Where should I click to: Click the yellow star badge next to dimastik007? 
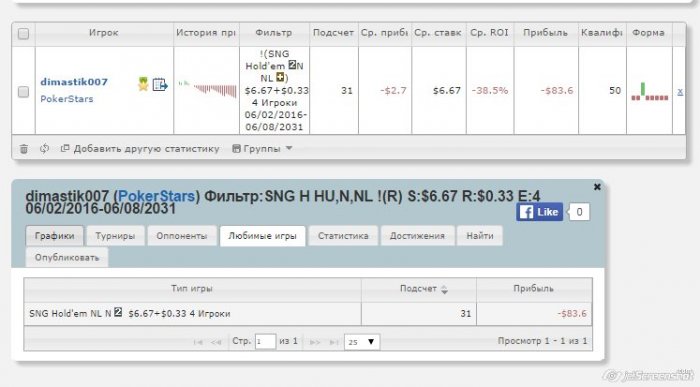point(143,83)
